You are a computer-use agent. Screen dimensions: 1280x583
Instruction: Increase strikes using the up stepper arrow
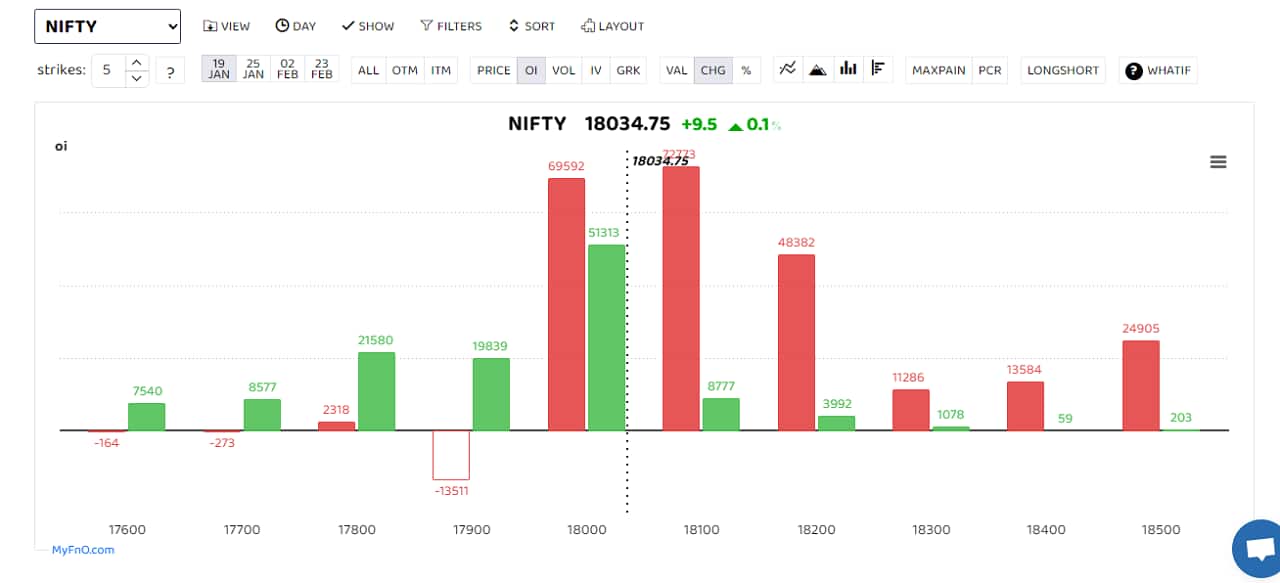tap(136, 63)
